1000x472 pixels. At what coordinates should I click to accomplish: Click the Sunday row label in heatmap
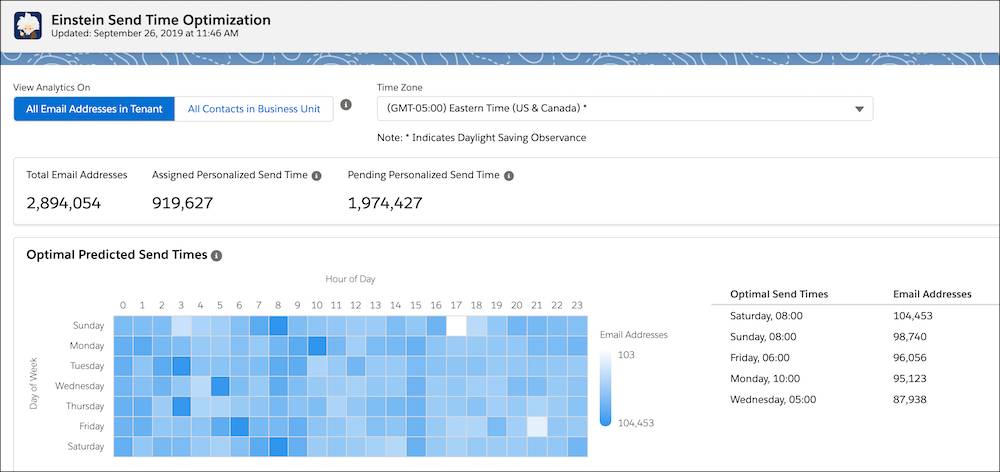(88, 326)
